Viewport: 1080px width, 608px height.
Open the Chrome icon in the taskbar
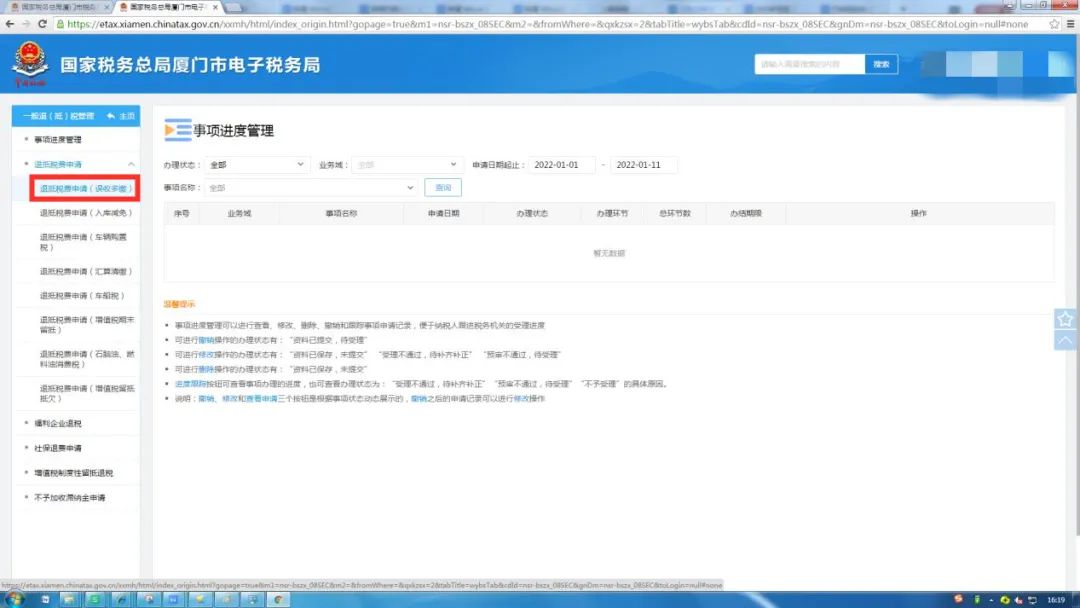tap(278, 599)
